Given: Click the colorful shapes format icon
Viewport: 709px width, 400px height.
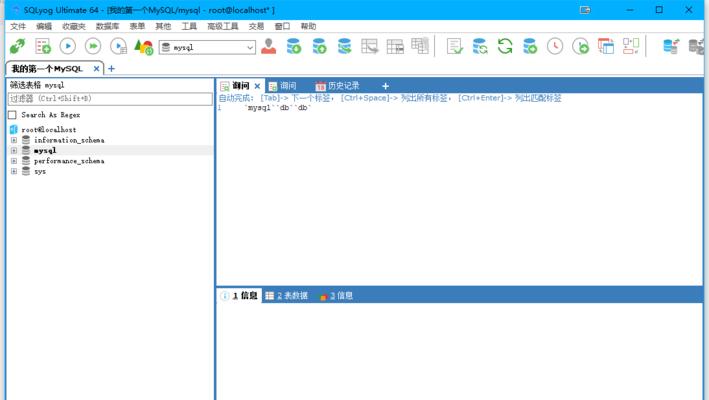Looking at the screenshot, I should click(144, 47).
